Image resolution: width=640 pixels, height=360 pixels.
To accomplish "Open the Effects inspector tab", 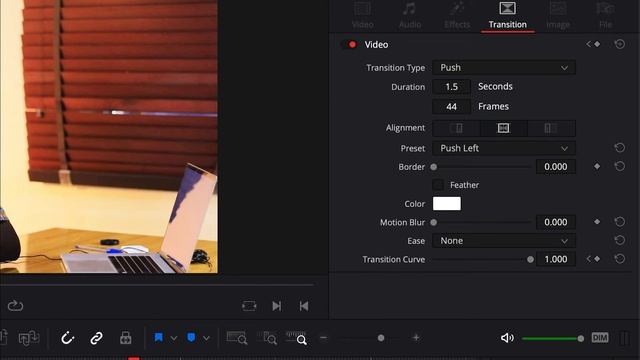I will pos(457,16).
